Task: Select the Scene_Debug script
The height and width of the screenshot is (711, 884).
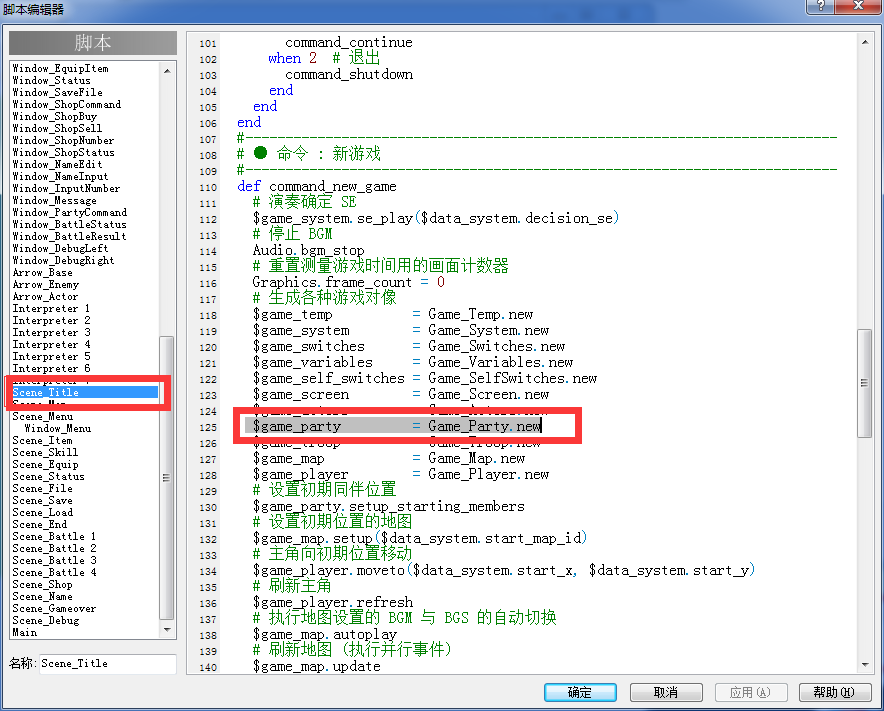Action: (46, 620)
